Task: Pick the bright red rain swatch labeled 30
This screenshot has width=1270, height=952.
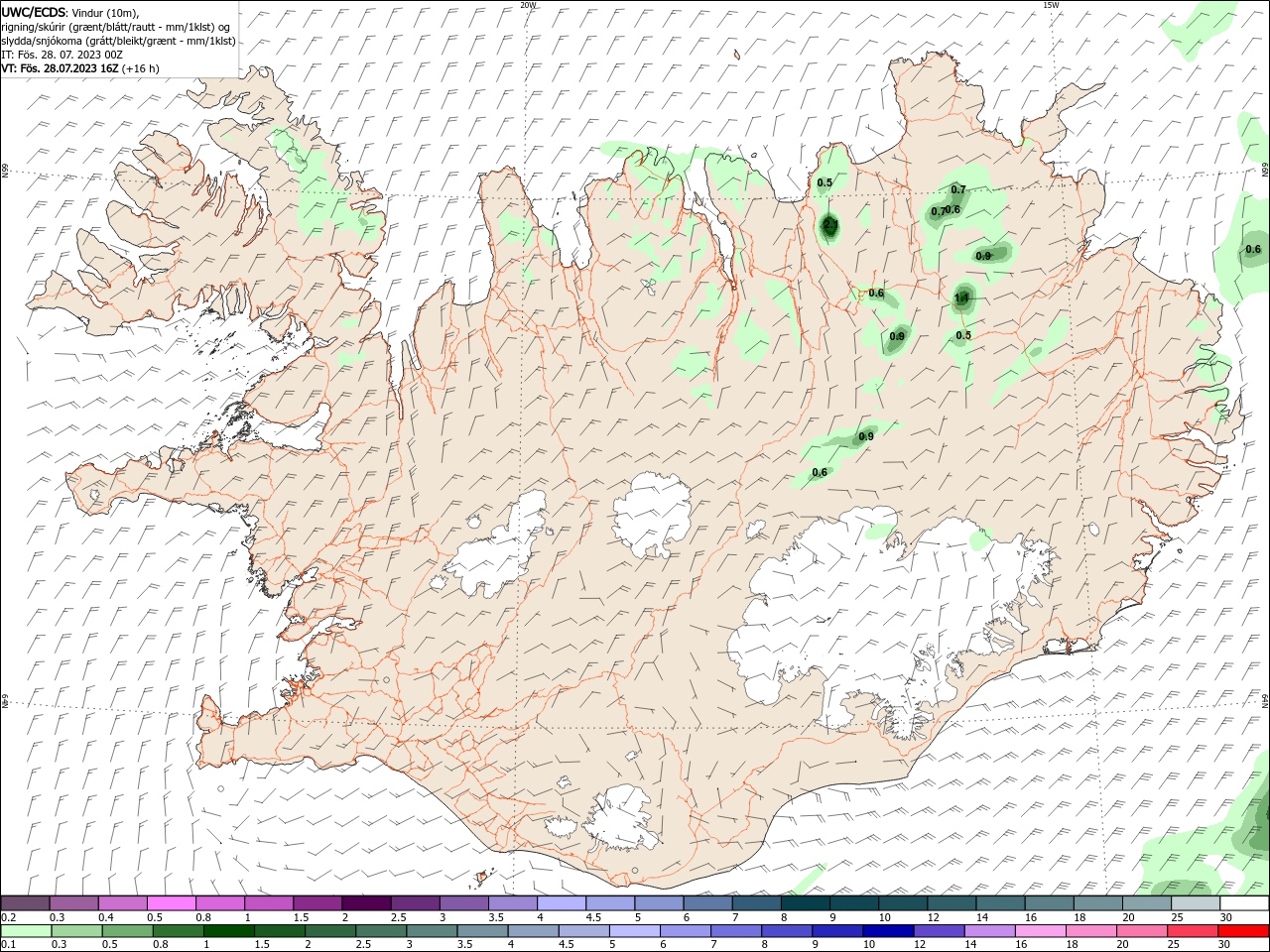Action: click(x=1245, y=930)
